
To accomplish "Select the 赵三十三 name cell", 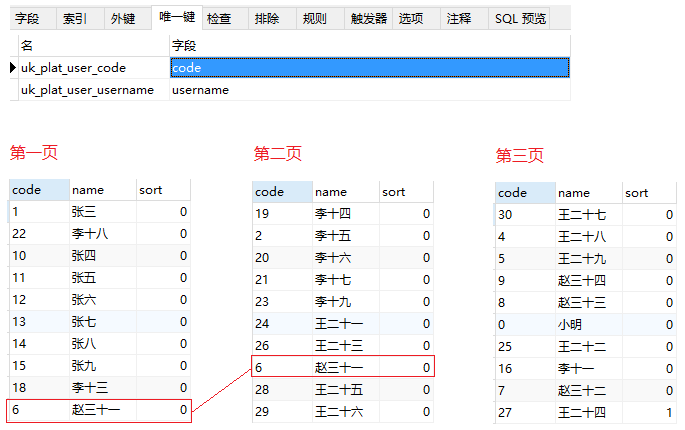I will [588, 303].
